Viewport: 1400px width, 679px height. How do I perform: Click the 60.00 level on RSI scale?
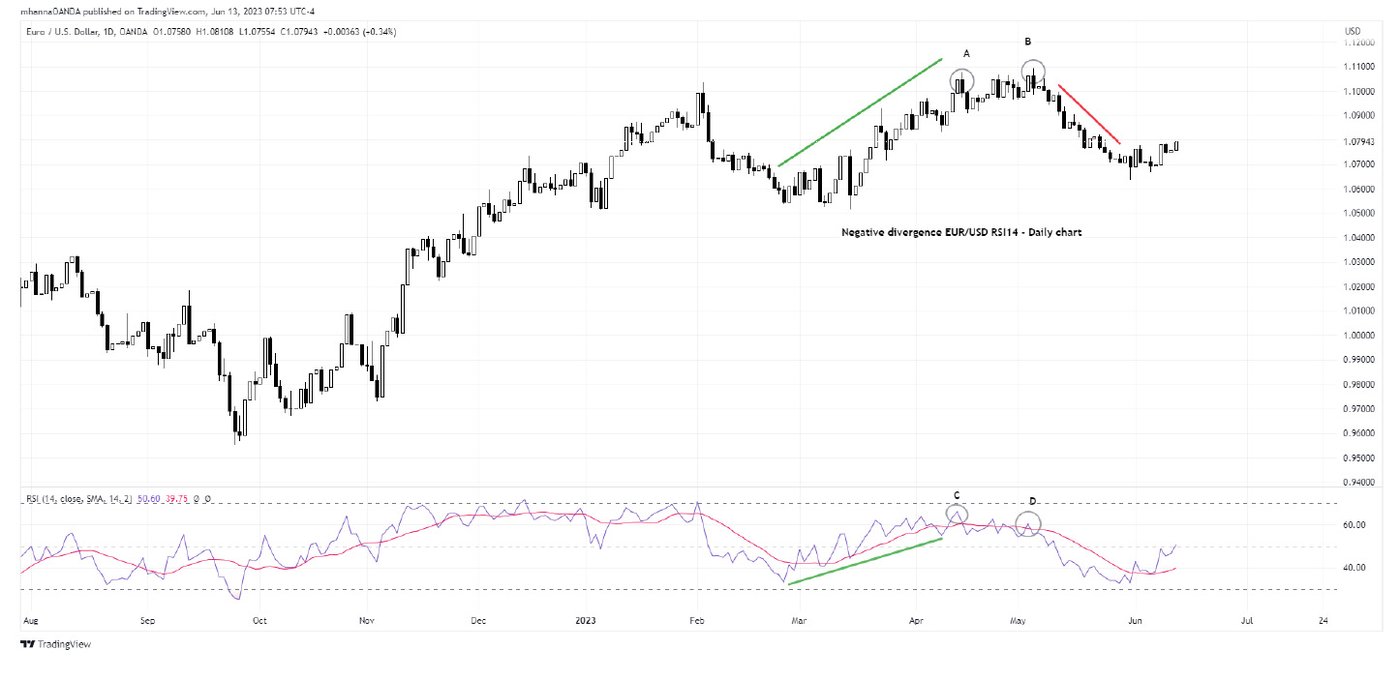coord(1353,525)
